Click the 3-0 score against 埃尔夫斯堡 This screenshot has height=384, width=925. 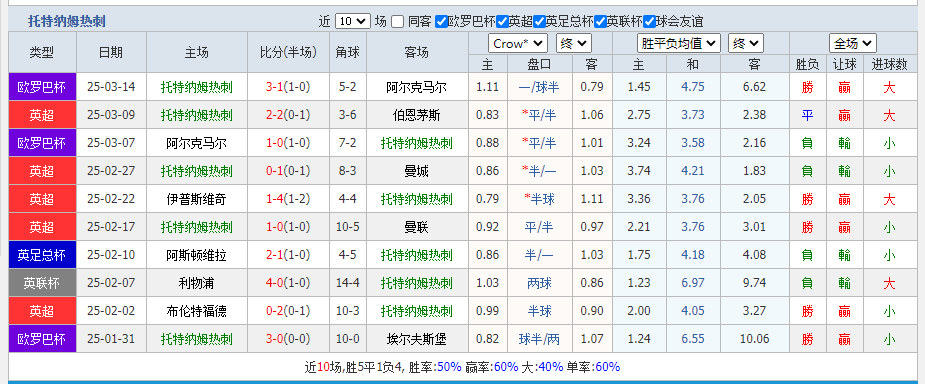click(x=274, y=340)
